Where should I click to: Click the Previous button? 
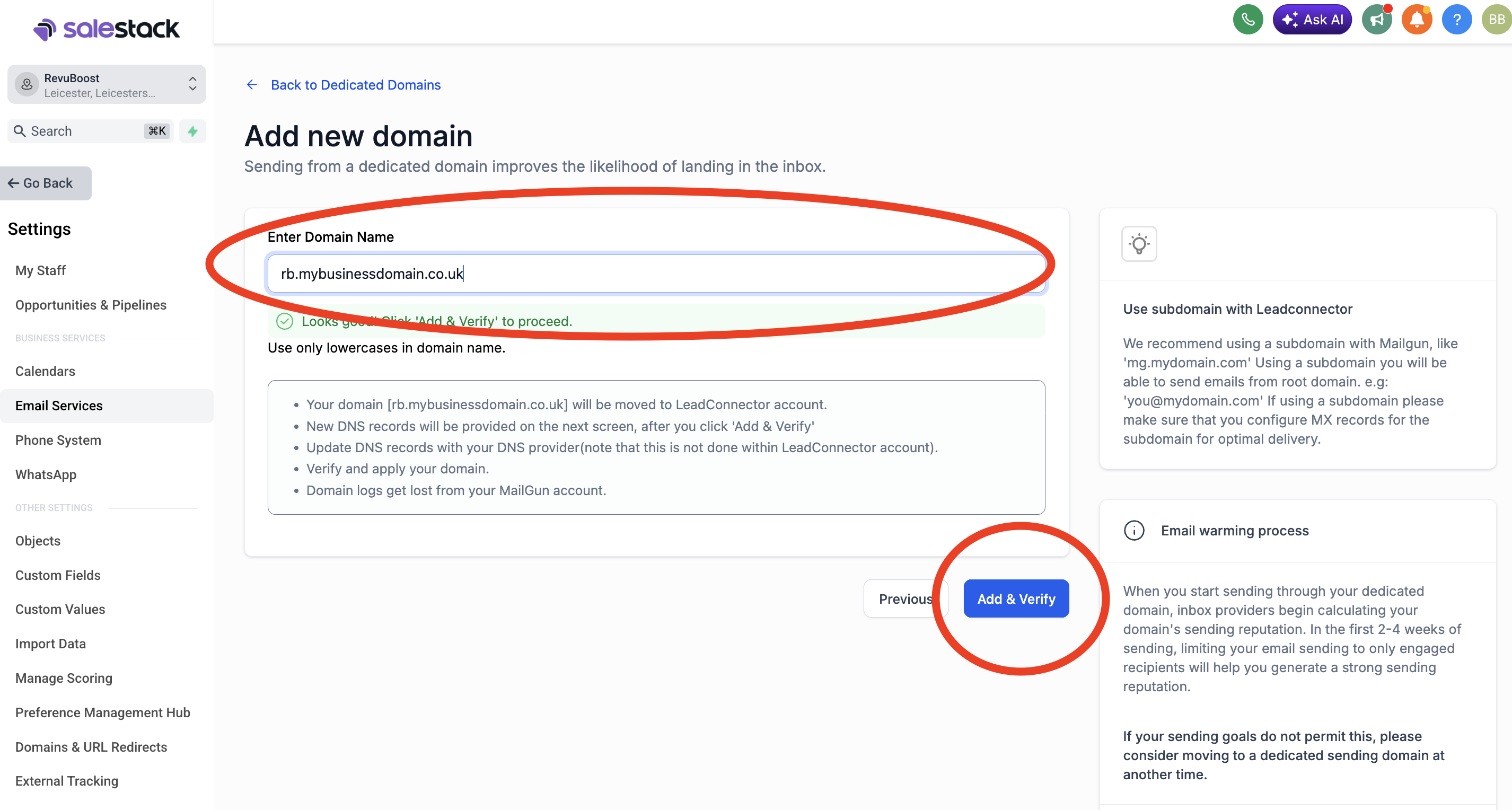[905, 598]
